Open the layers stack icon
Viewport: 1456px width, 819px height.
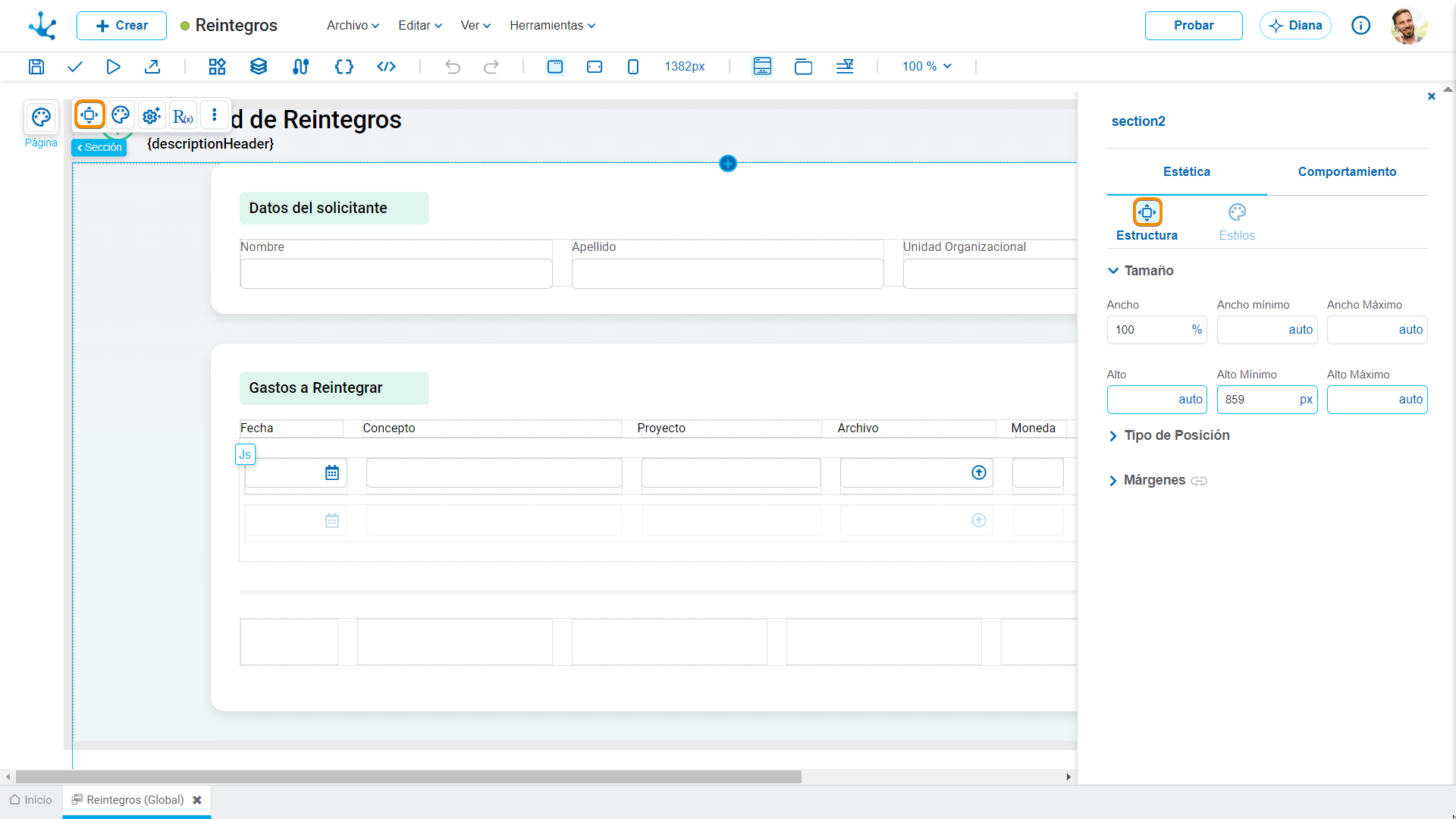[x=259, y=67]
